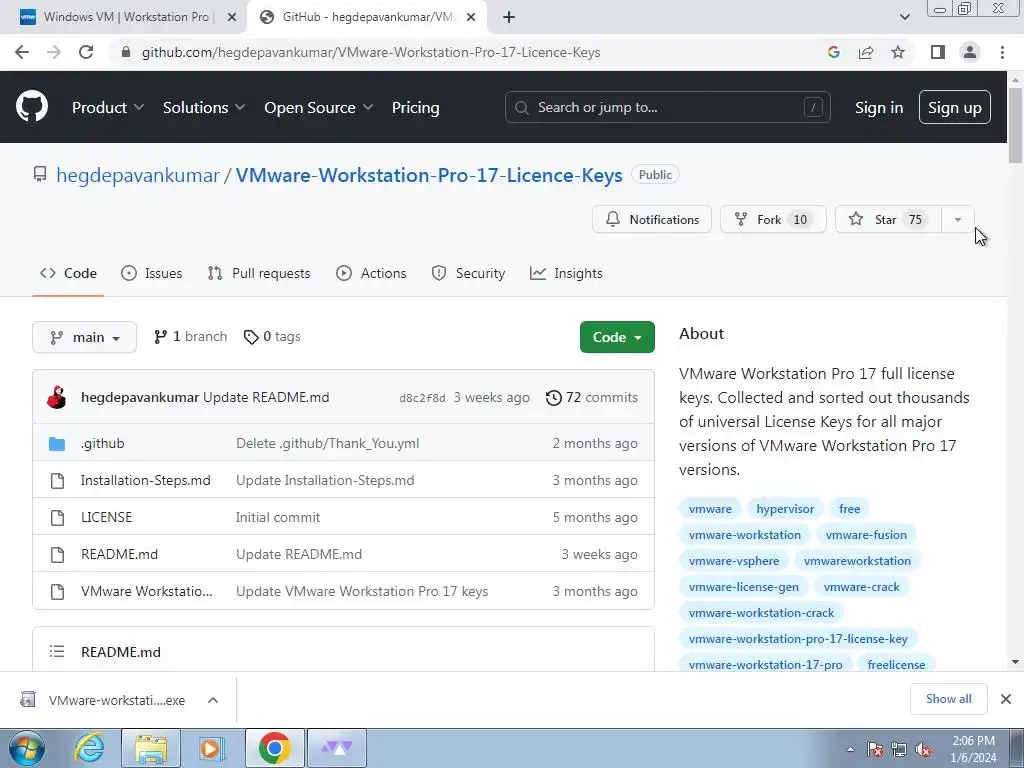Click the vmware-crack topic tag
Image resolution: width=1024 pixels, height=768 pixels.
[861, 587]
